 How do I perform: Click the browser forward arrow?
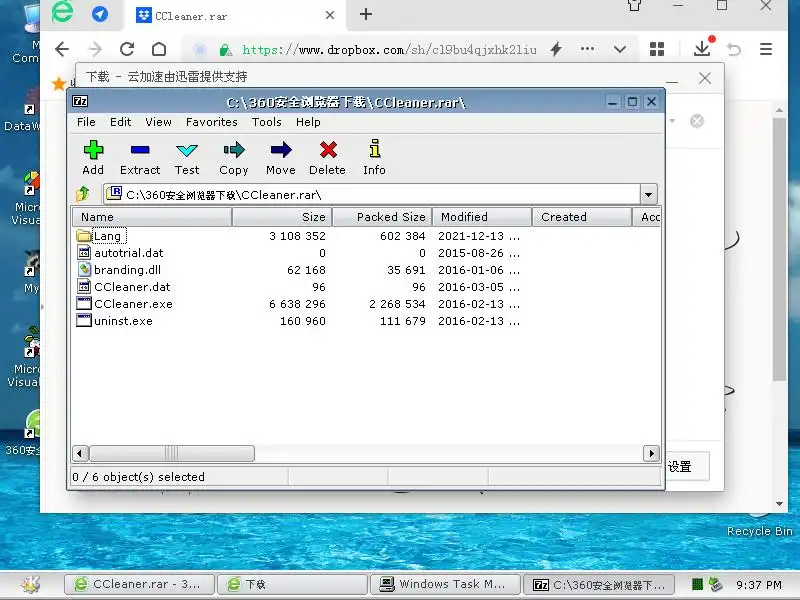pyautogui.click(x=94, y=49)
